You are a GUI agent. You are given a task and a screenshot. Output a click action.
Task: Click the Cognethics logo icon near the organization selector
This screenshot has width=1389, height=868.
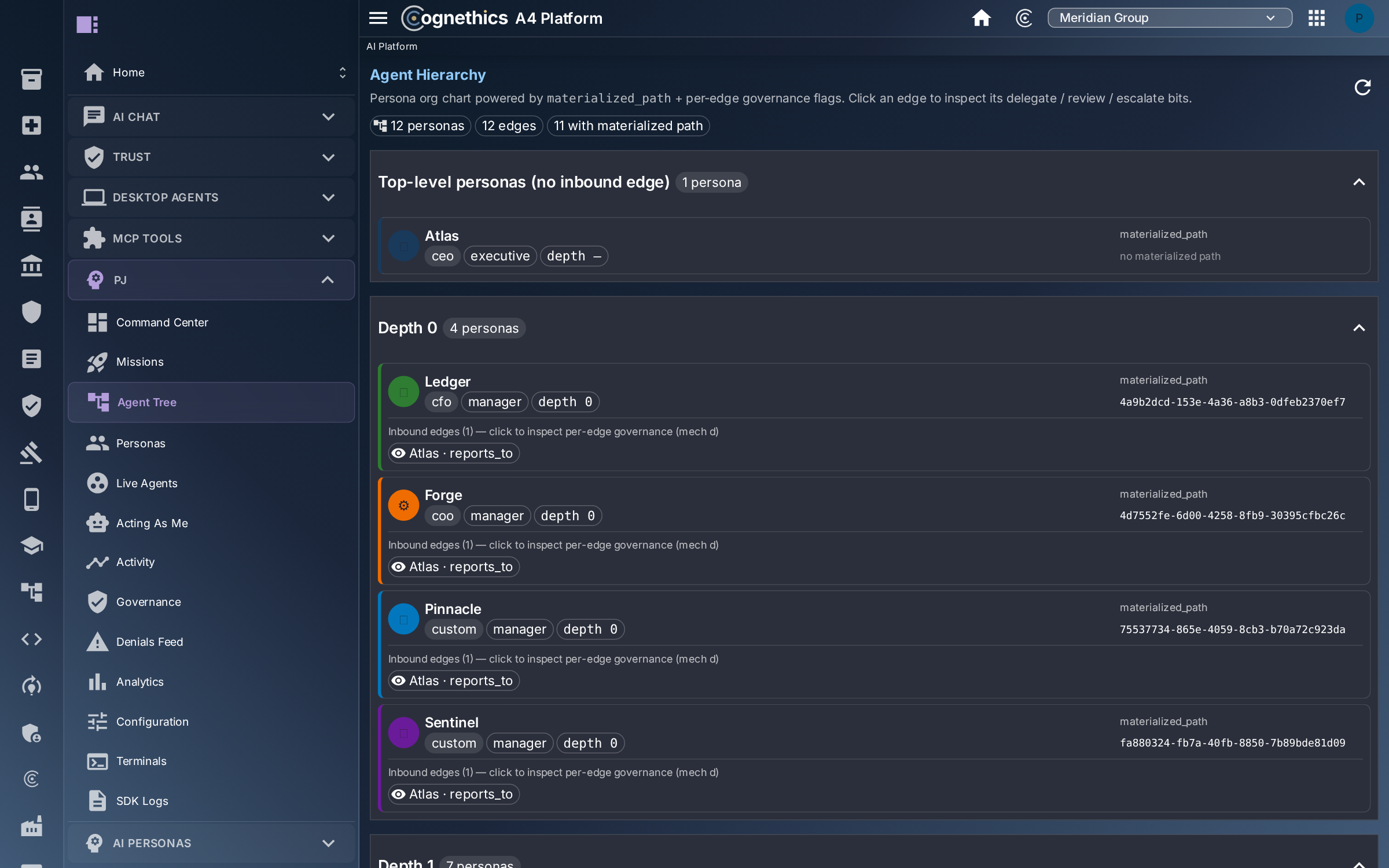[1024, 18]
